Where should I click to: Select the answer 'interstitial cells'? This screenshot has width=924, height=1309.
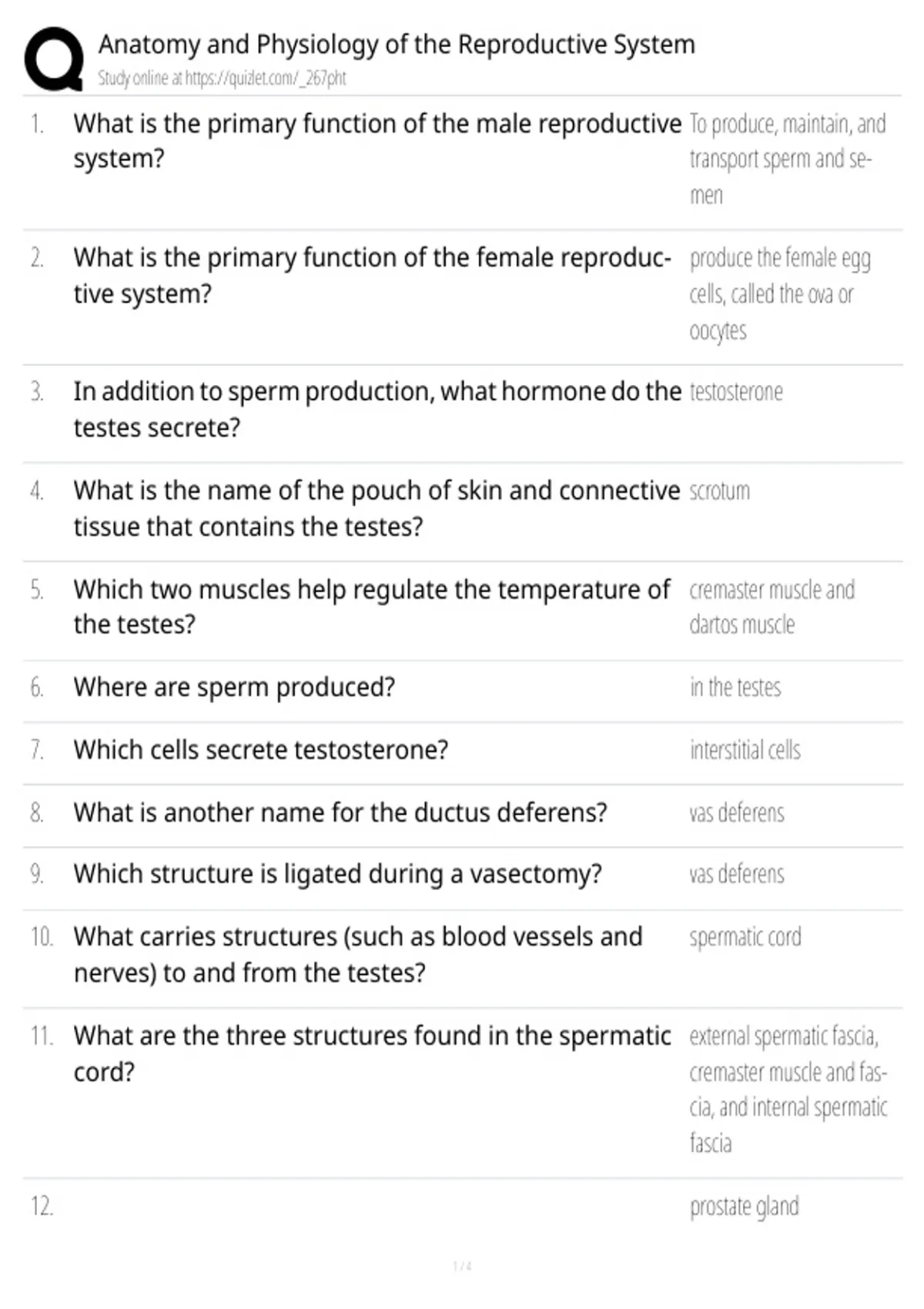coord(745,750)
